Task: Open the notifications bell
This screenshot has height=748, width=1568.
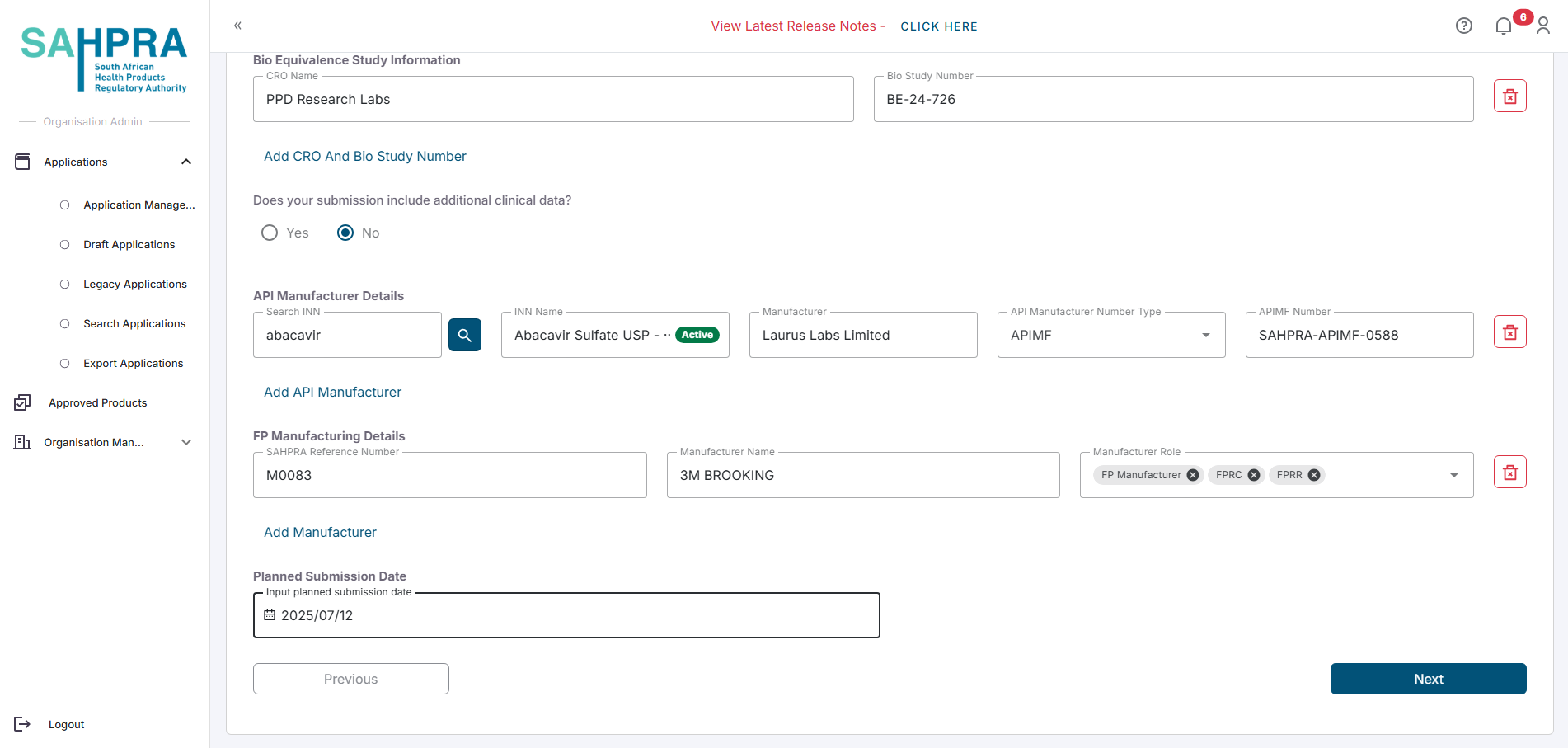Action: (1504, 26)
